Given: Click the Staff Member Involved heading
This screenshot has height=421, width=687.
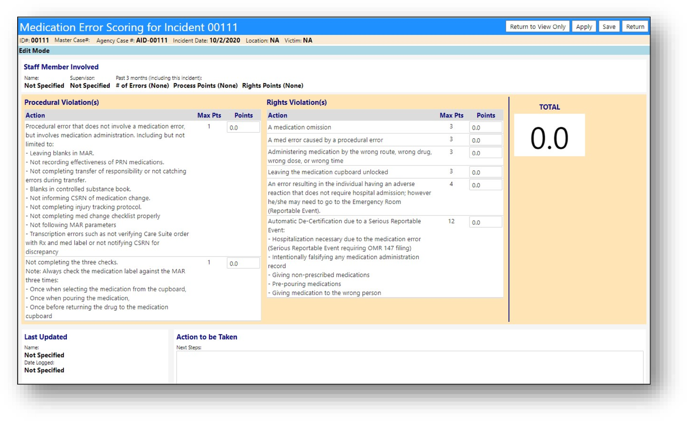Looking at the screenshot, I should click(x=61, y=67).
